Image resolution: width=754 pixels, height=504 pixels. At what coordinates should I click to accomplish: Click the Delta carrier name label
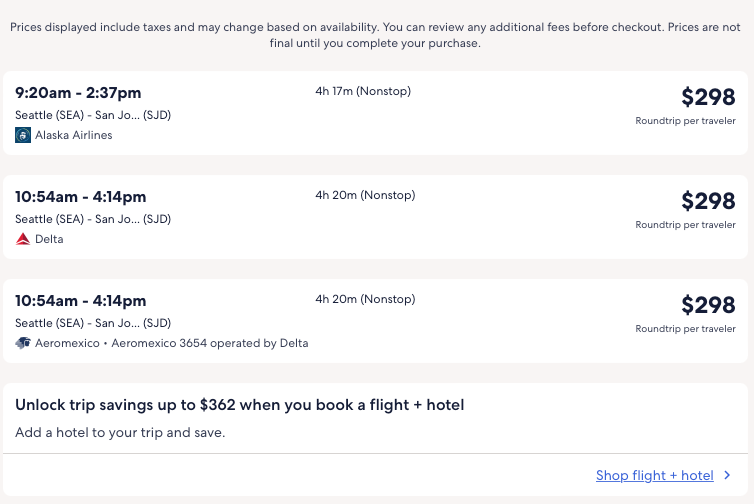click(49, 239)
